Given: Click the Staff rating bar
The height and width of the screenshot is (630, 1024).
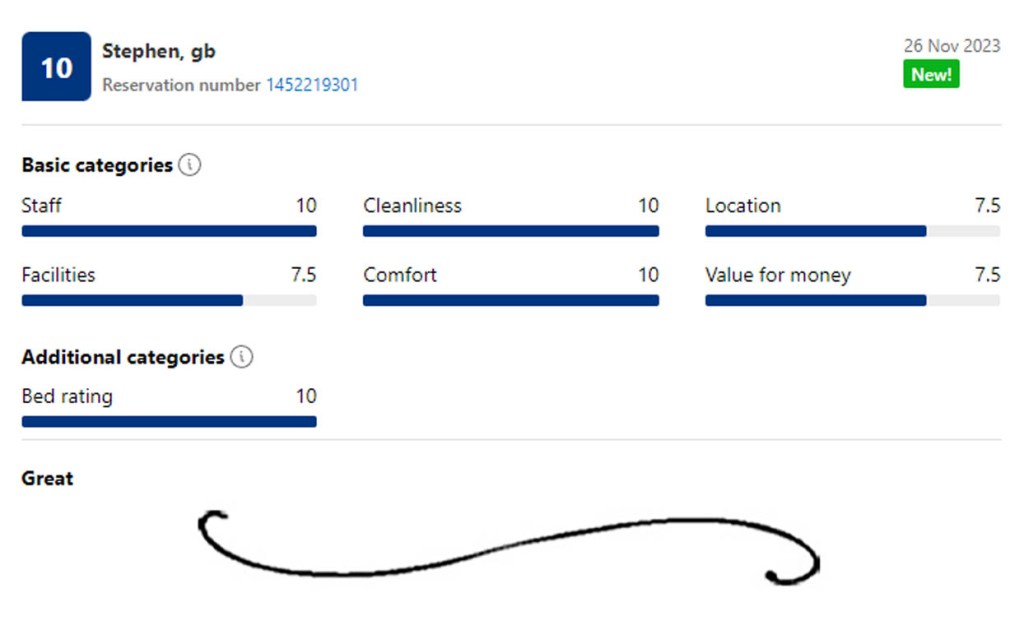Looking at the screenshot, I should 169,231.
